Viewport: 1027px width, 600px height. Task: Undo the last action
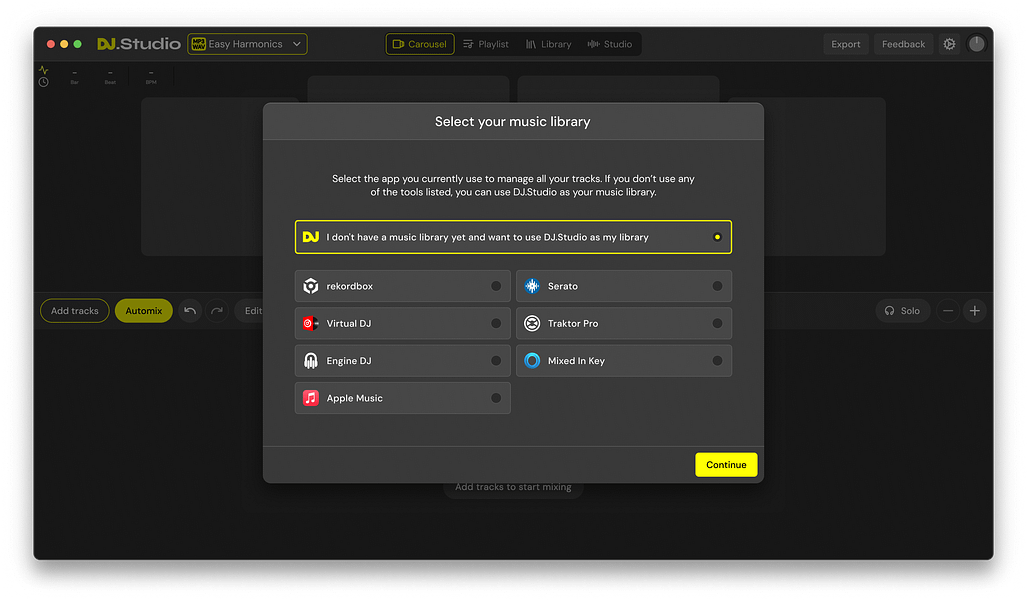click(190, 311)
